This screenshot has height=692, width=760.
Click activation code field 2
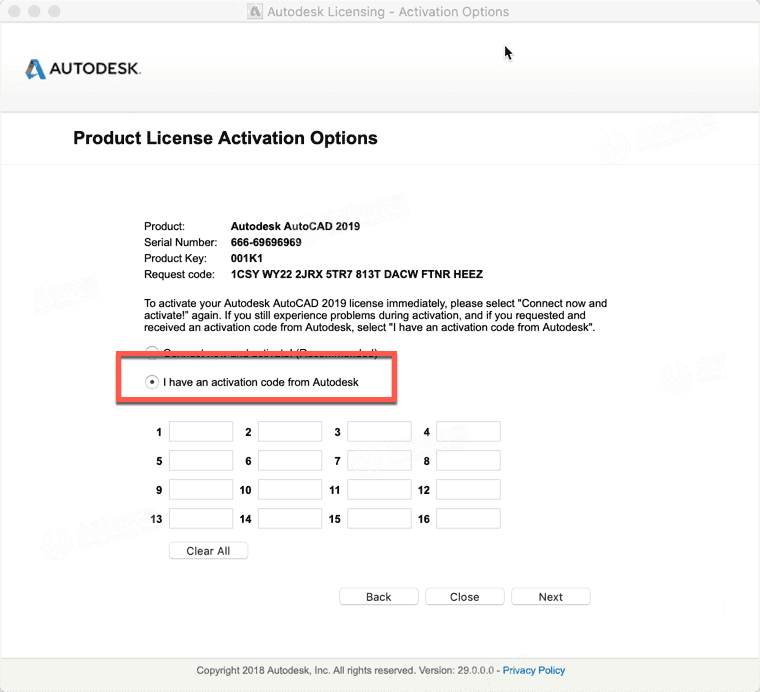(x=290, y=432)
